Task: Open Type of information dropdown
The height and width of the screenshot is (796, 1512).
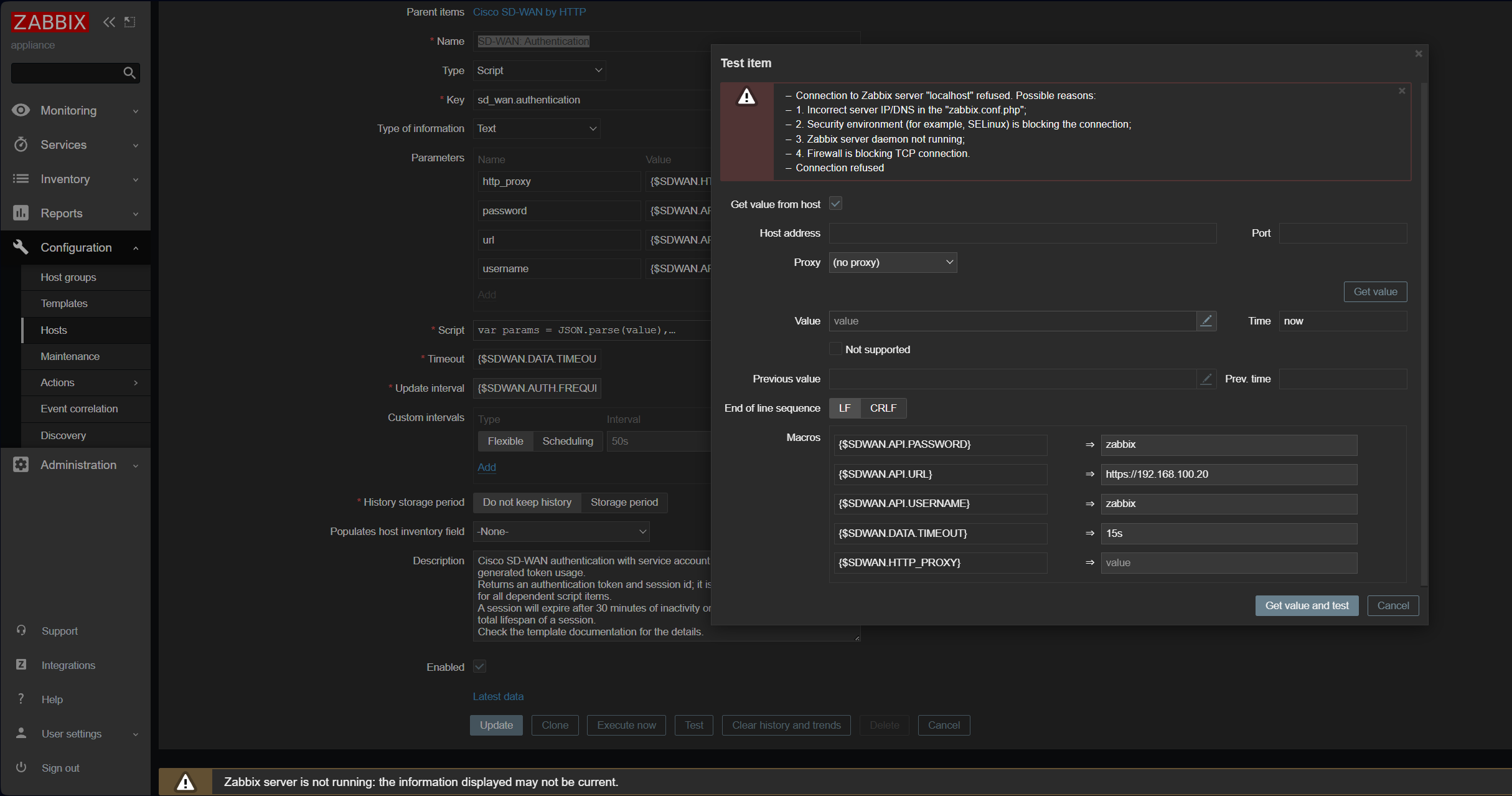Action: [x=537, y=128]
